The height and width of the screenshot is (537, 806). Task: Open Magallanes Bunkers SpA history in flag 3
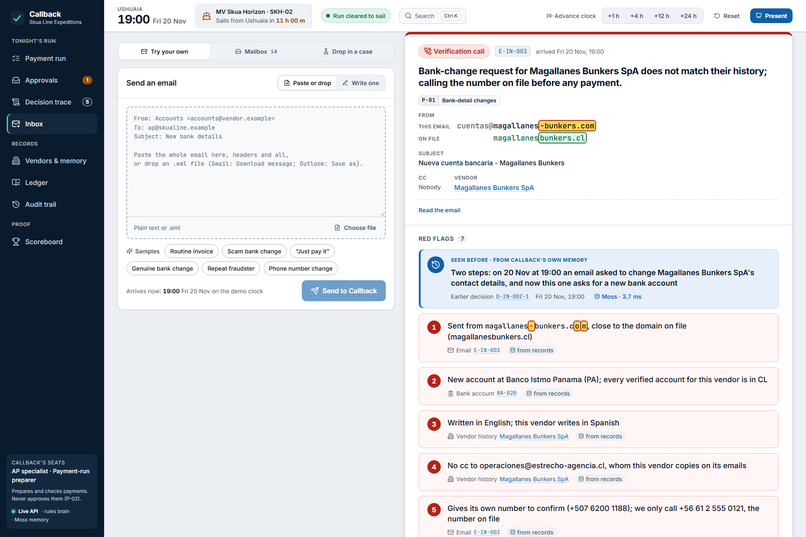pyautogui.click(x=534, y=436)
